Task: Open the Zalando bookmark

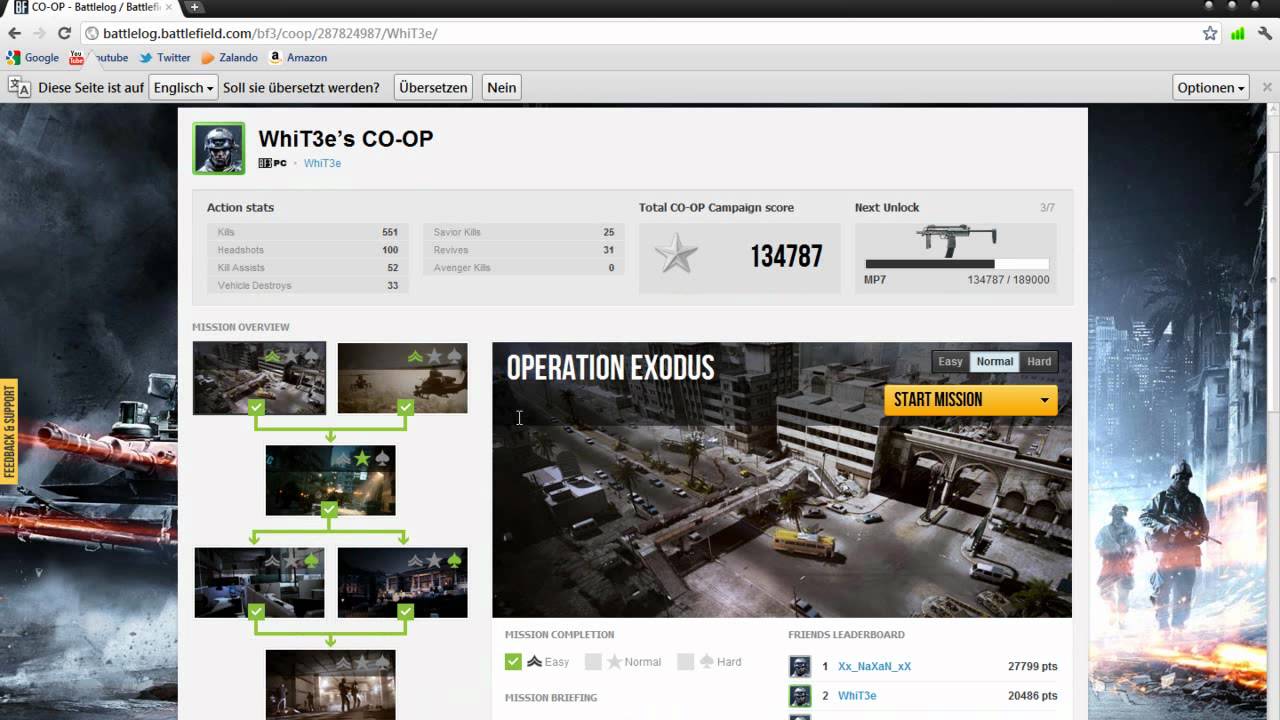Action: pyautogui.click(x=229, y=58)
